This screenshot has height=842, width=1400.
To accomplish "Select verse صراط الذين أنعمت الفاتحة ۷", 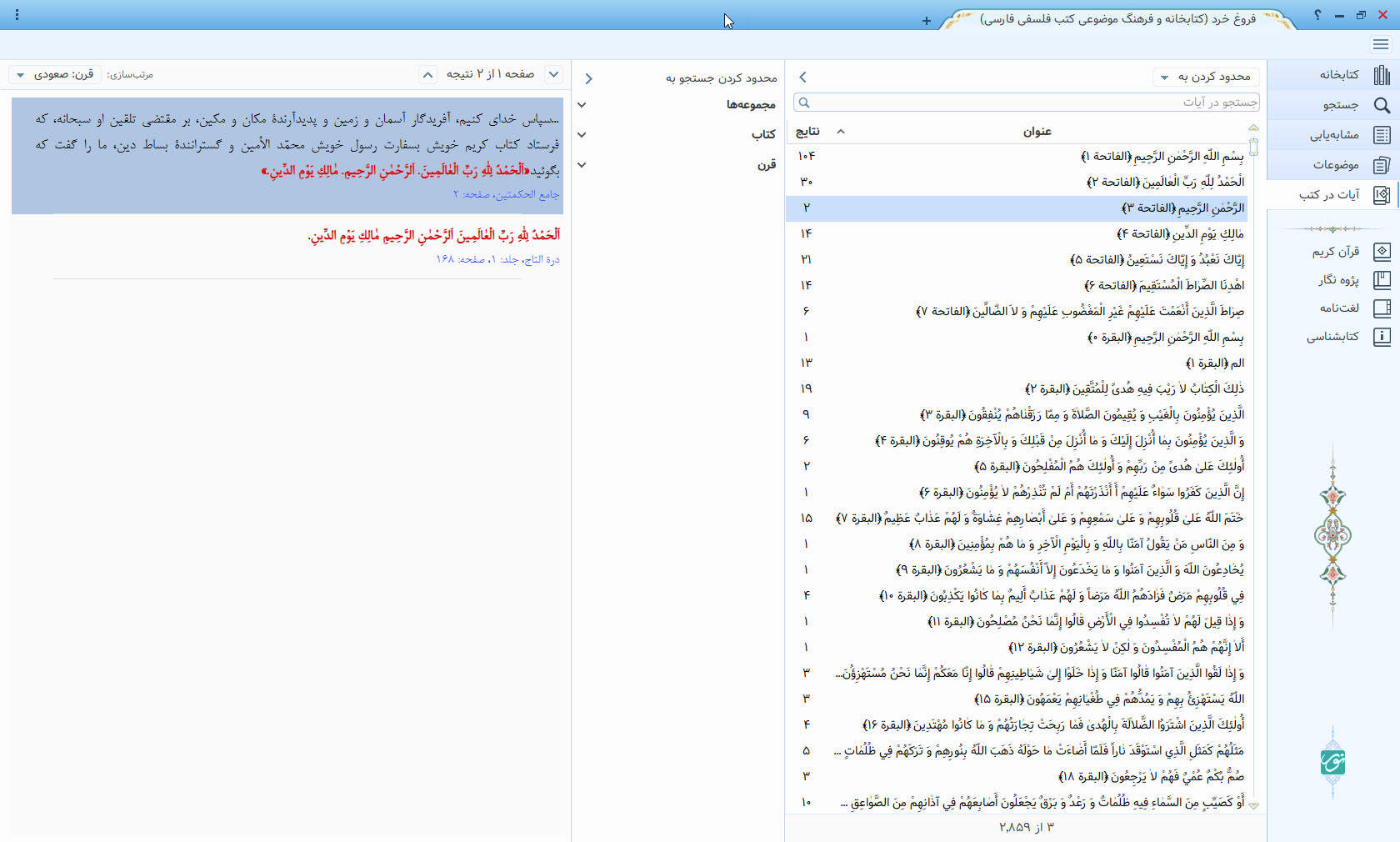I will 1017,311.
